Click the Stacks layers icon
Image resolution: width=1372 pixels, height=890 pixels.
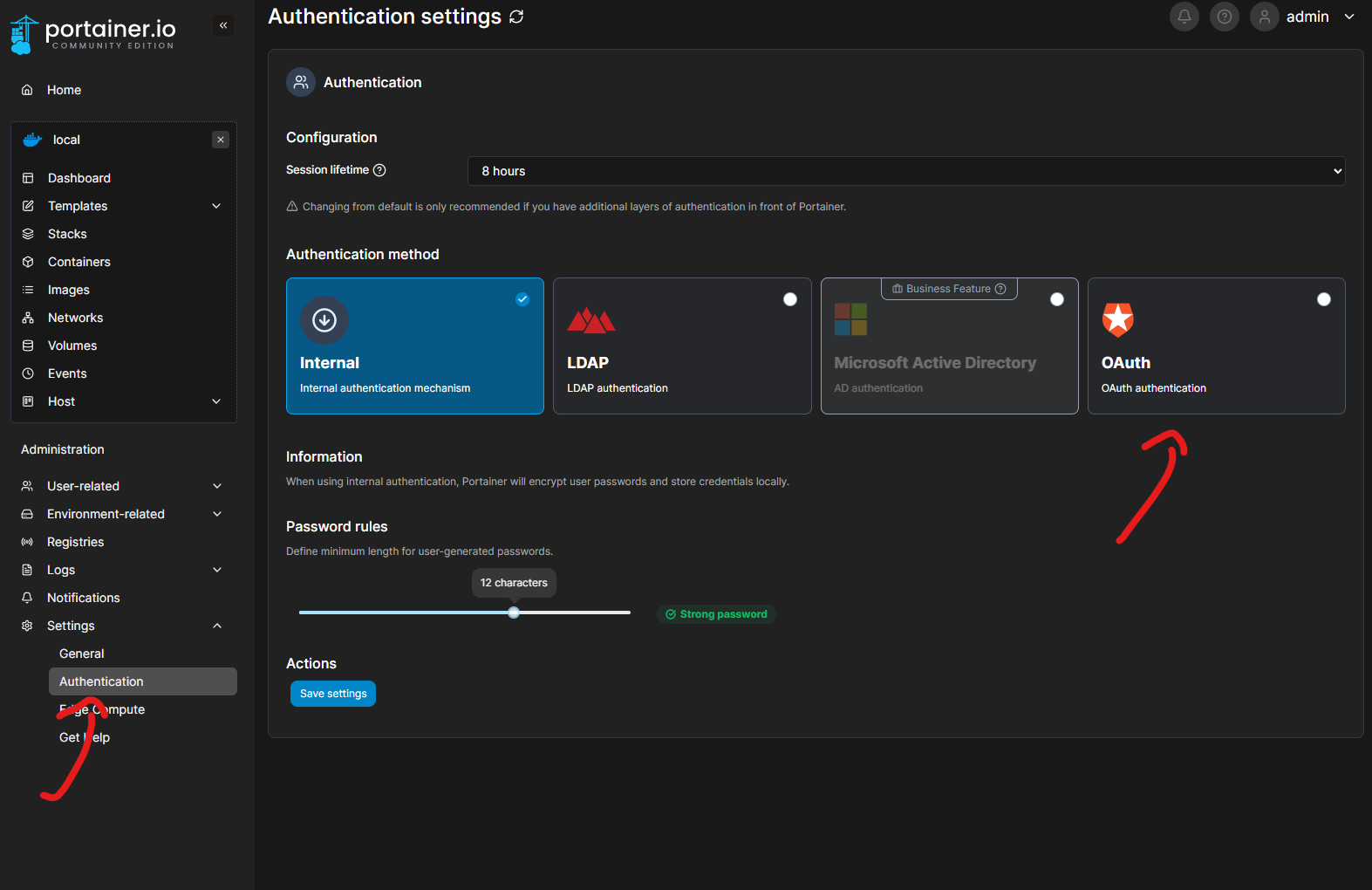point(28,234)
